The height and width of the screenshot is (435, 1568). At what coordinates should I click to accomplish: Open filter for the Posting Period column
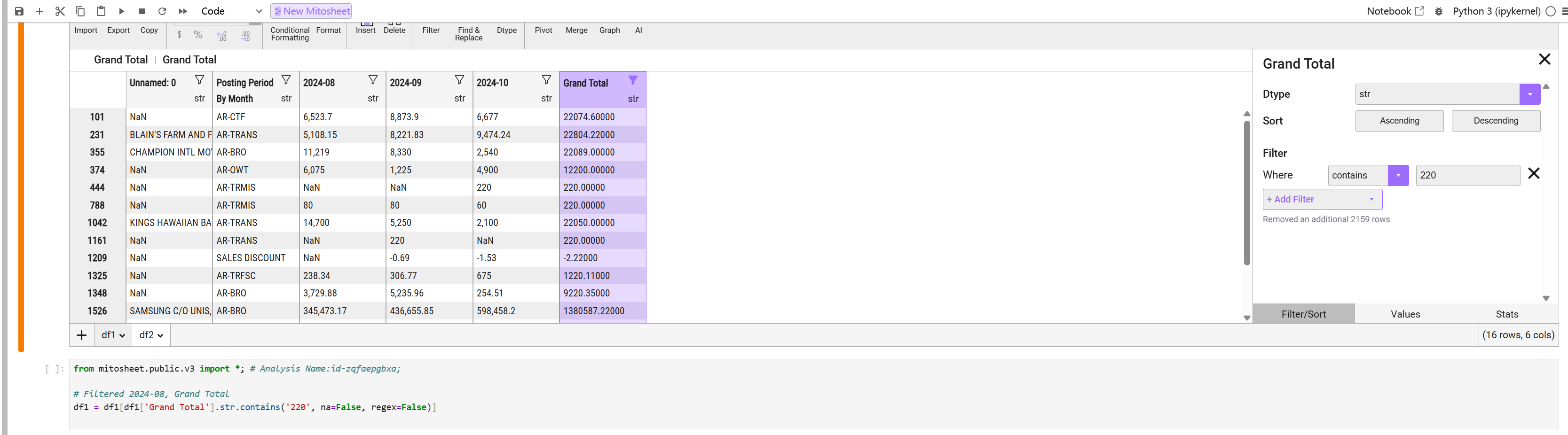pyautogui.click(x=286, y=80)
